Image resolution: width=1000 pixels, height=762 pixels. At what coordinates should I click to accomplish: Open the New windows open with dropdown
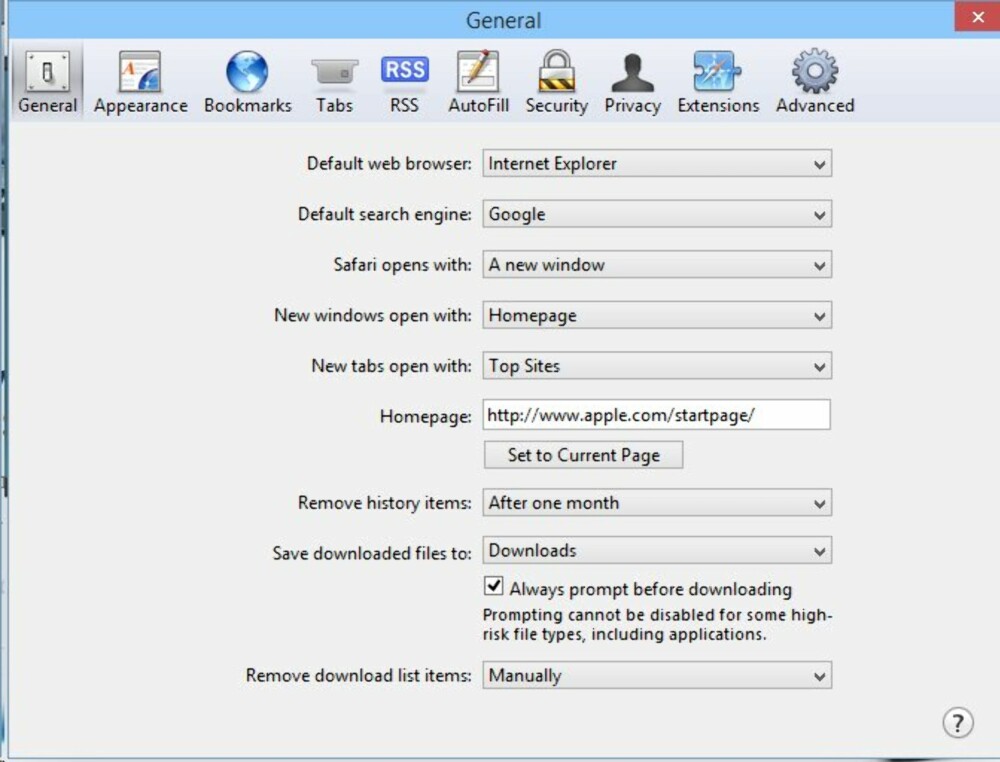657,315
